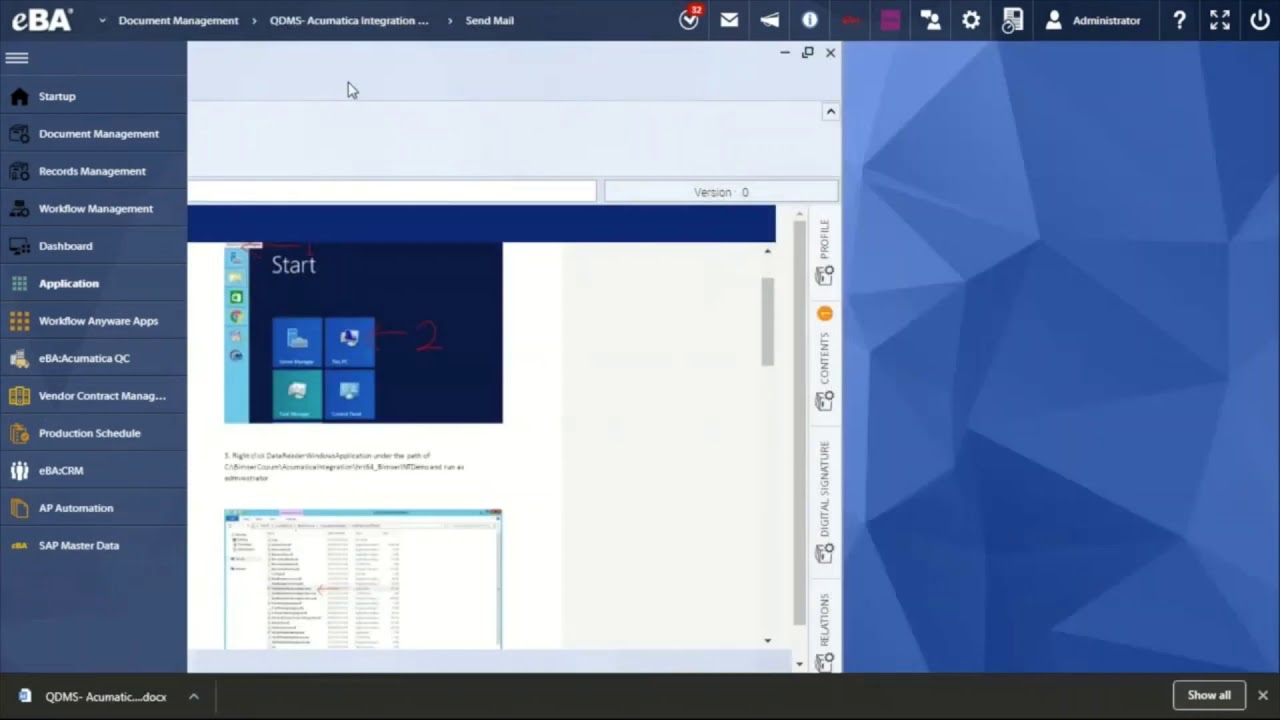Click document preview scroll up arrow

(x=767, y=251)
